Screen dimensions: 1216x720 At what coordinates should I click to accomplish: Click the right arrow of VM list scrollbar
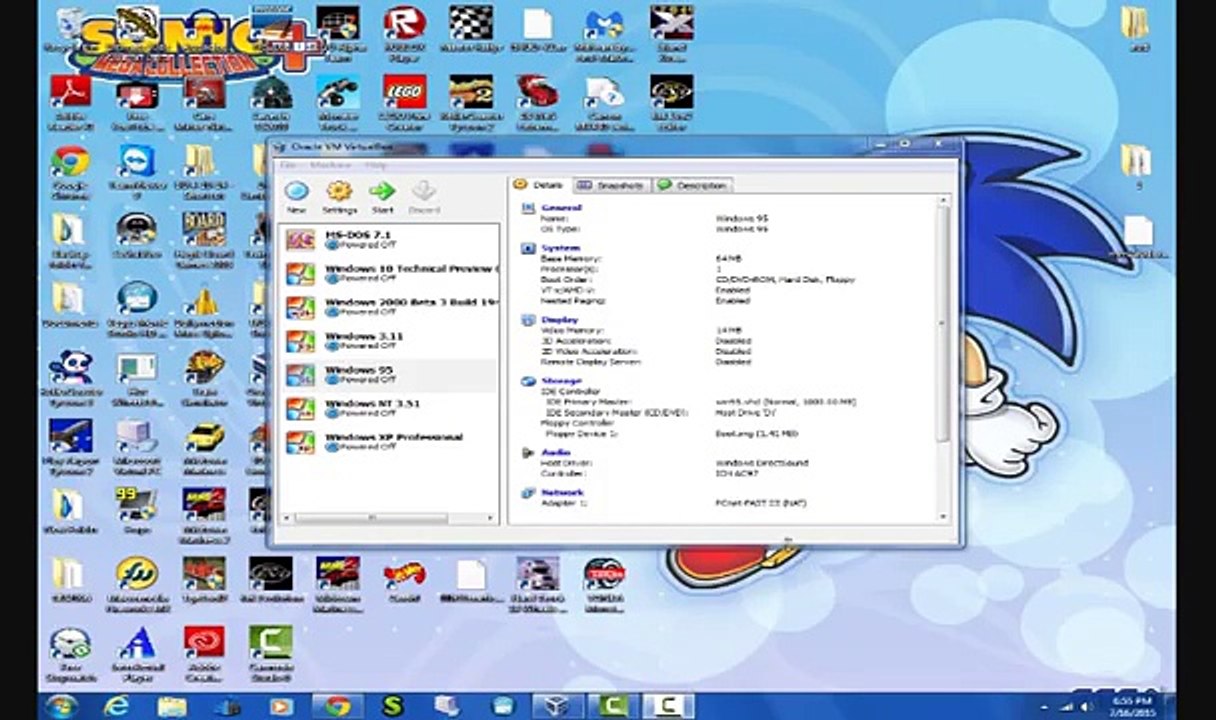coord(491,518)
